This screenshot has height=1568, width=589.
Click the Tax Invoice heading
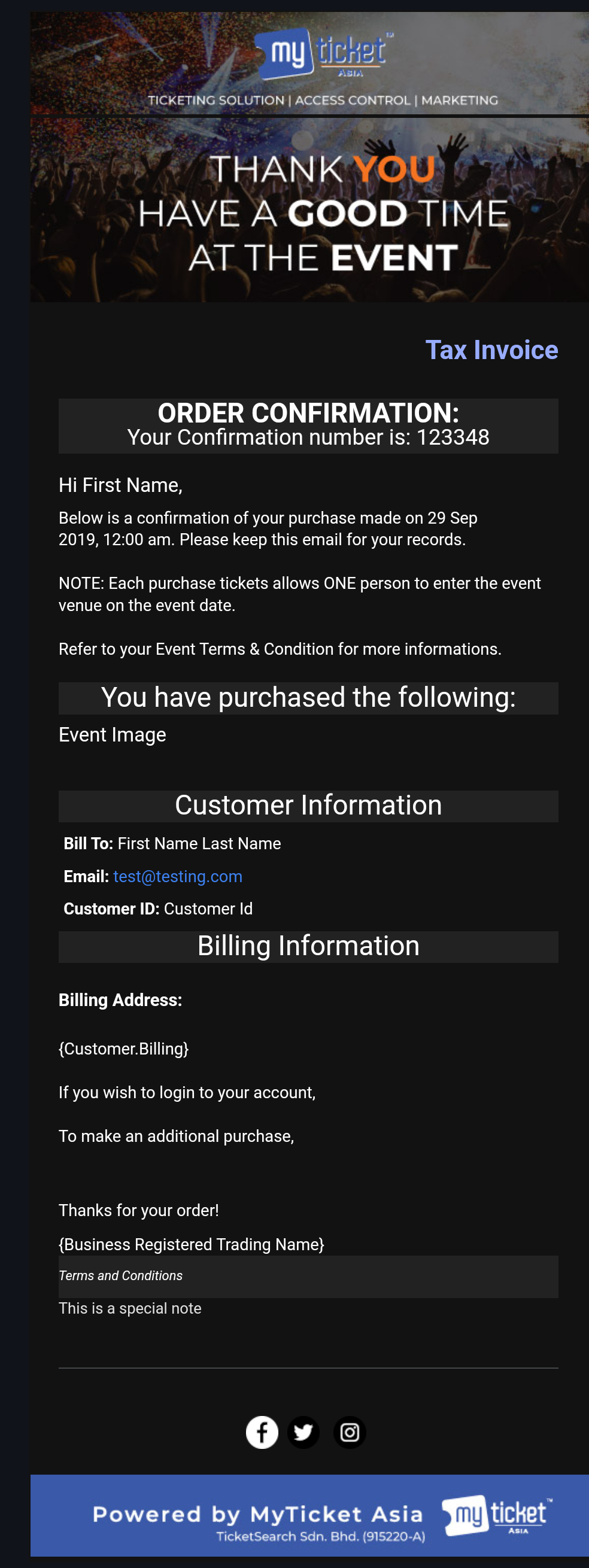(x=491, y=350)
